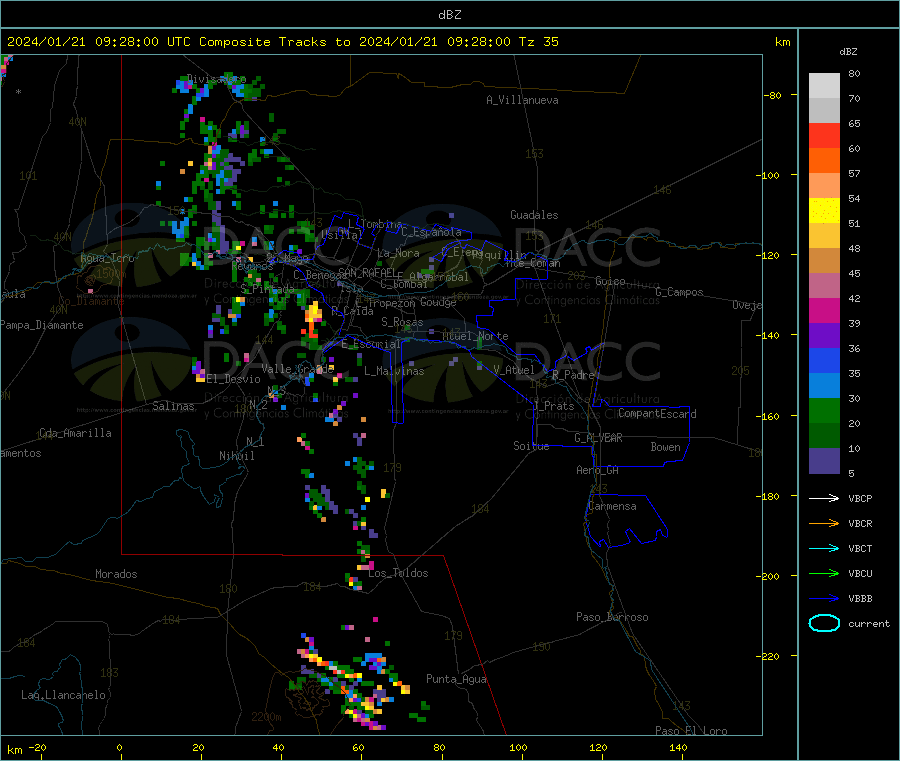Click the Cda_Amarilla map label
The height and width of the screenshot is (761, 900).
point(75,433)
